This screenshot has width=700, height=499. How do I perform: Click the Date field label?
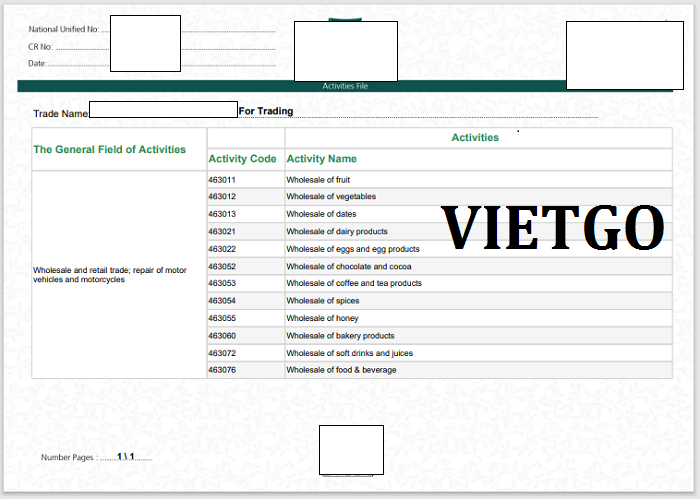coord(38,63)
